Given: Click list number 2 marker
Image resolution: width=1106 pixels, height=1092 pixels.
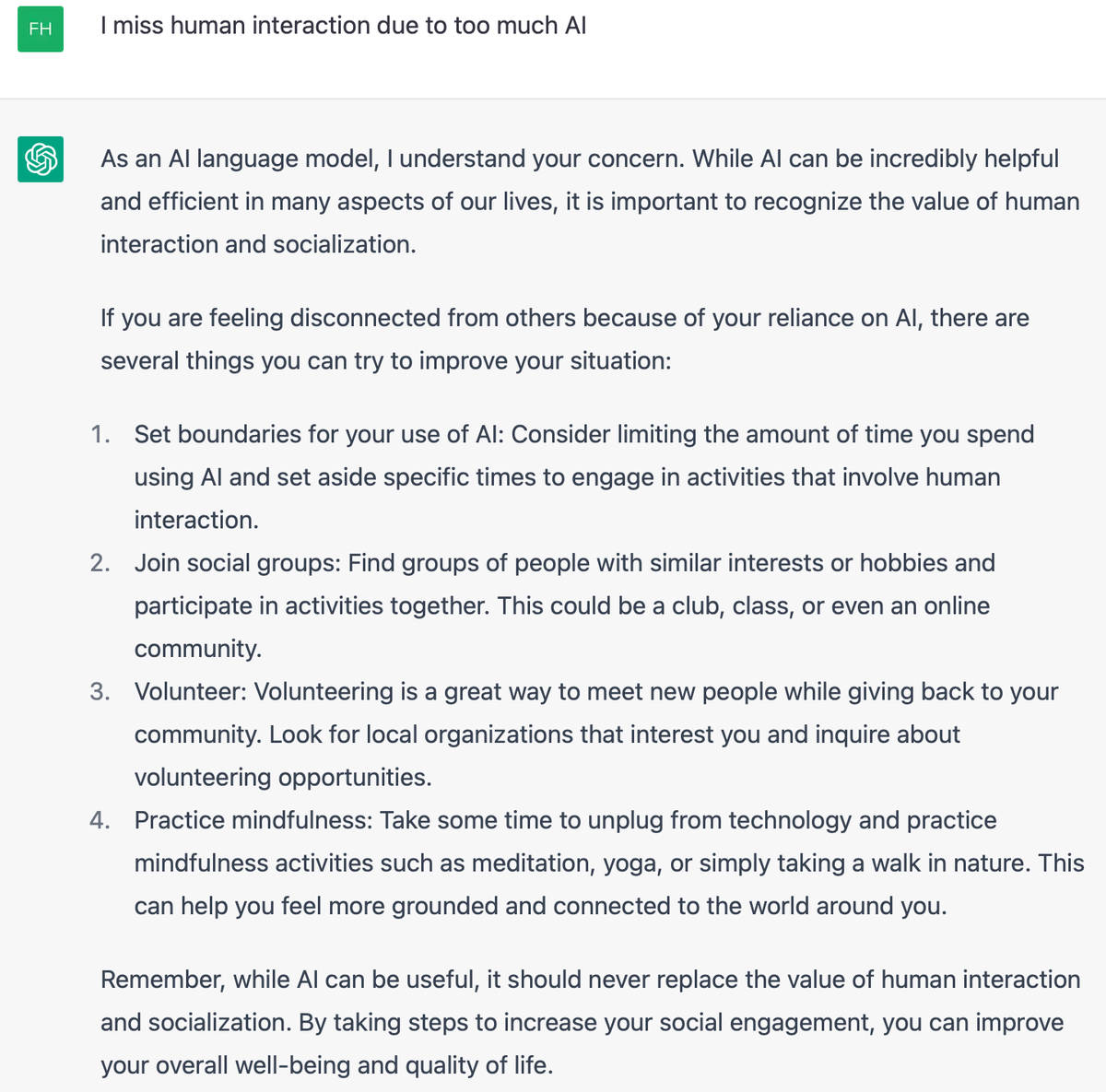Looking at the screenshot, I should pos(100,563).
